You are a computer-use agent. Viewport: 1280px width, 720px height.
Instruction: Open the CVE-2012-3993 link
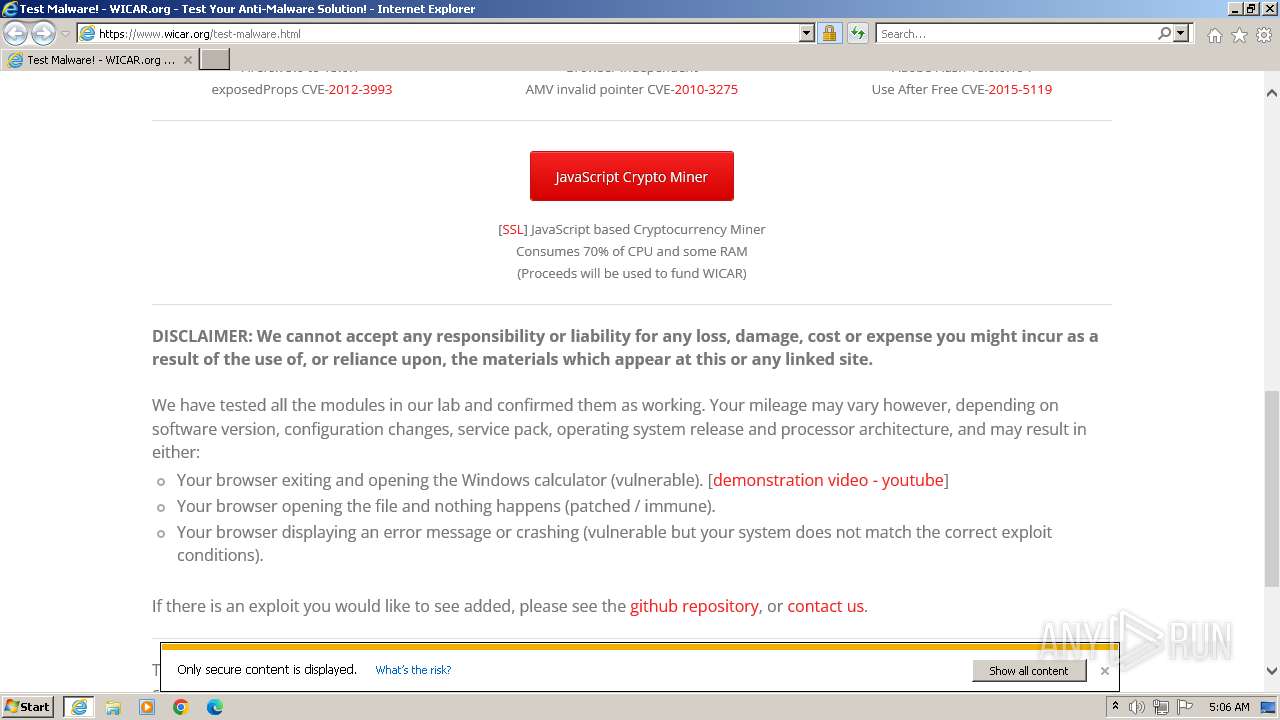coord(360,89)
